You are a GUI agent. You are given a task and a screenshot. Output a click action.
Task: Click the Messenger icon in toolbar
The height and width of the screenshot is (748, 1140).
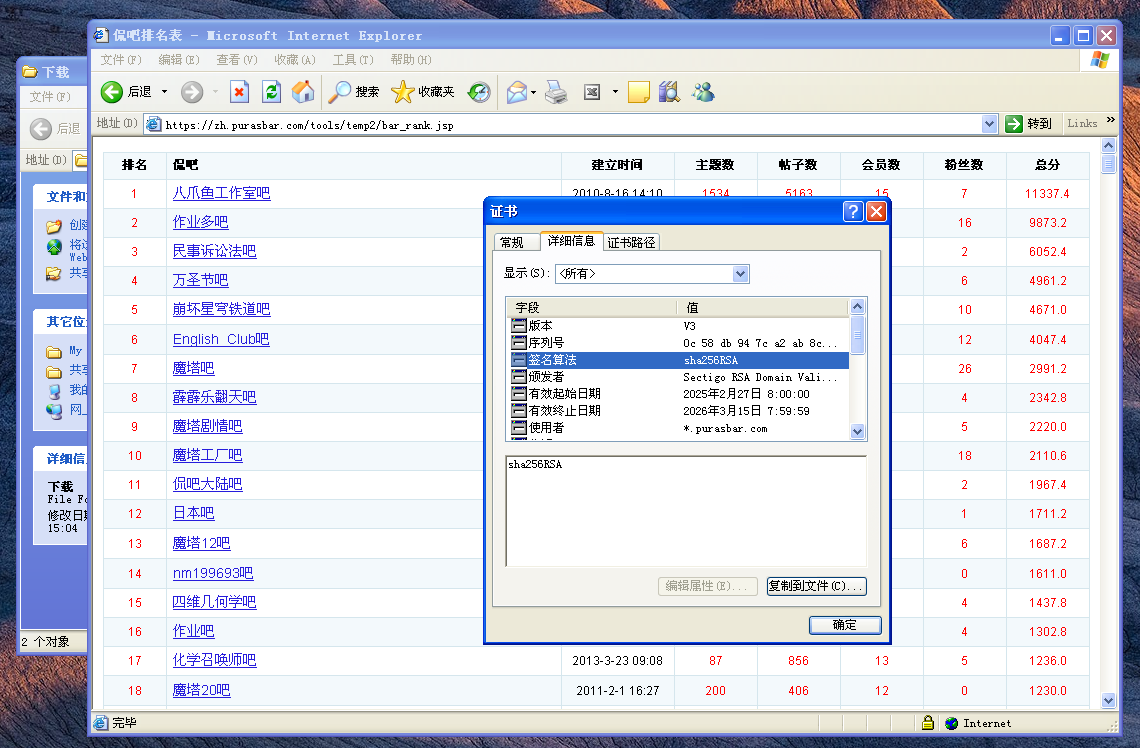pos(703,92)
